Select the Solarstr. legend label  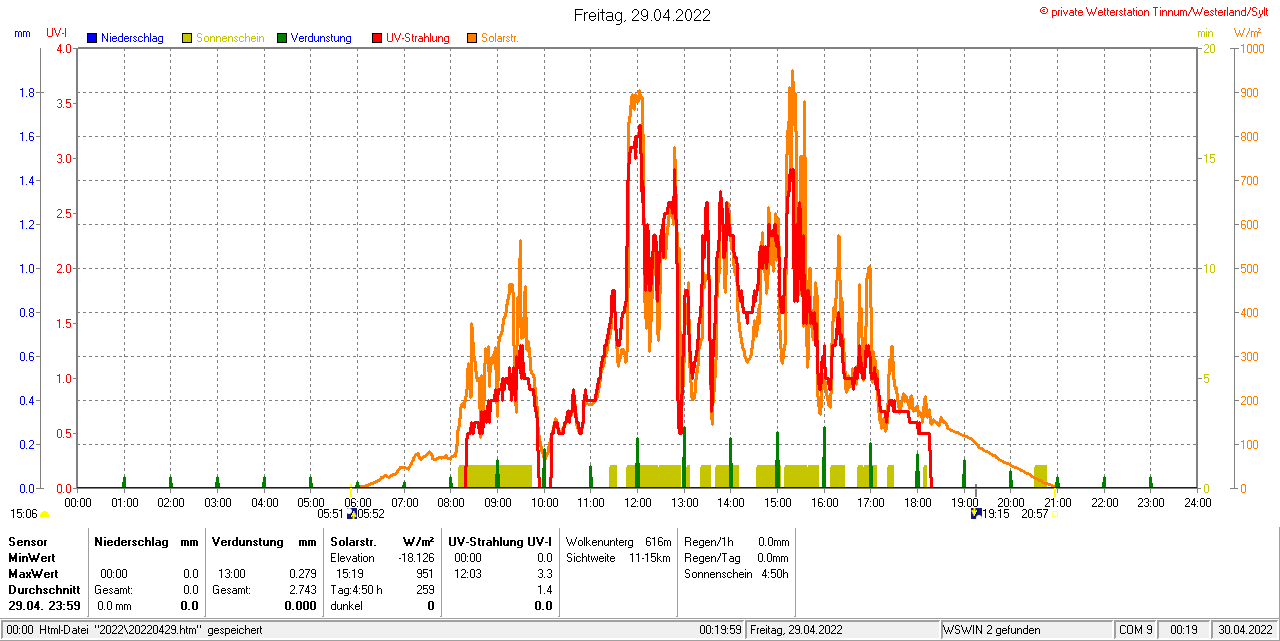pos(499,38)
